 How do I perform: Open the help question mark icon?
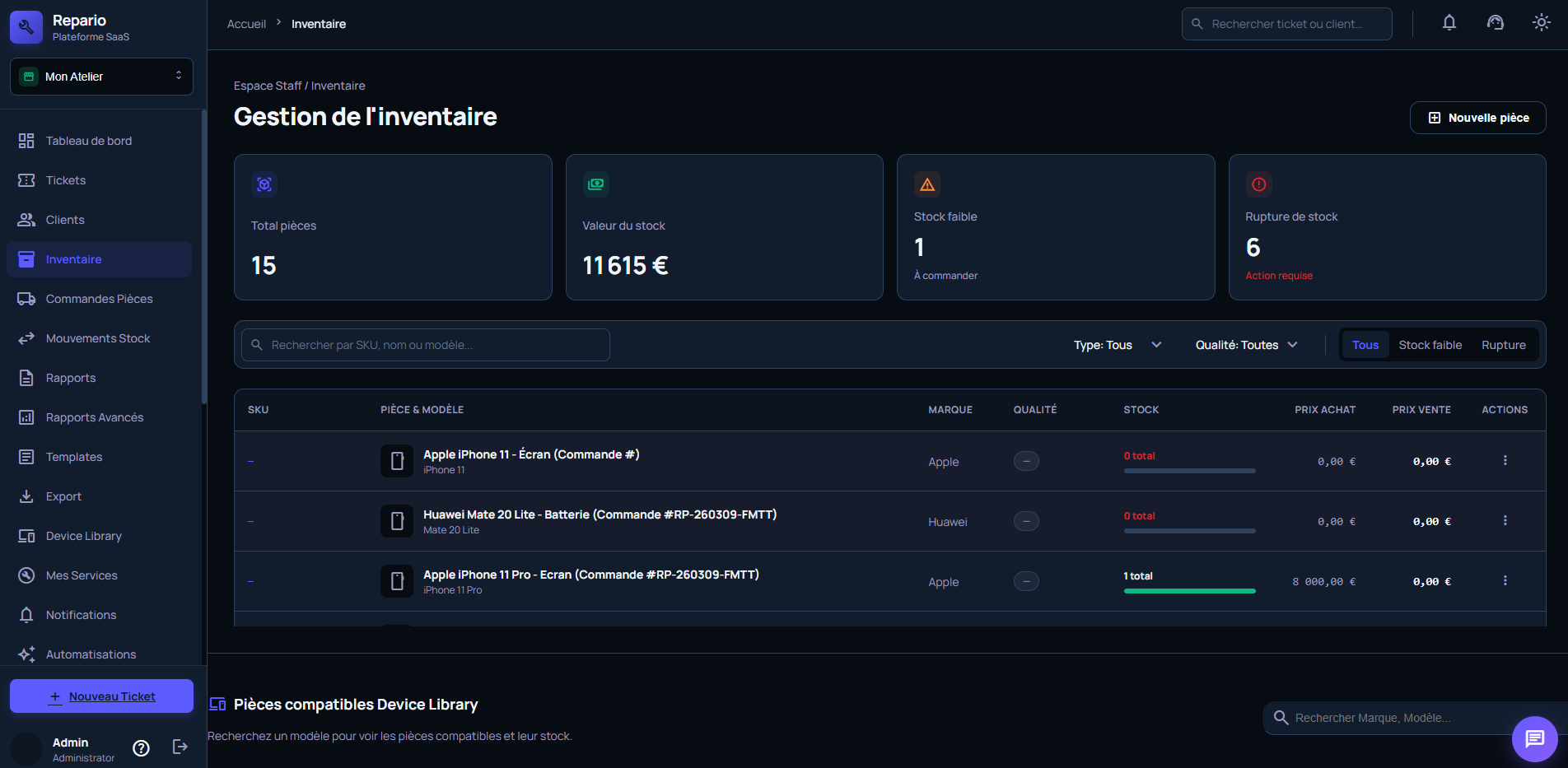point(142,747)
